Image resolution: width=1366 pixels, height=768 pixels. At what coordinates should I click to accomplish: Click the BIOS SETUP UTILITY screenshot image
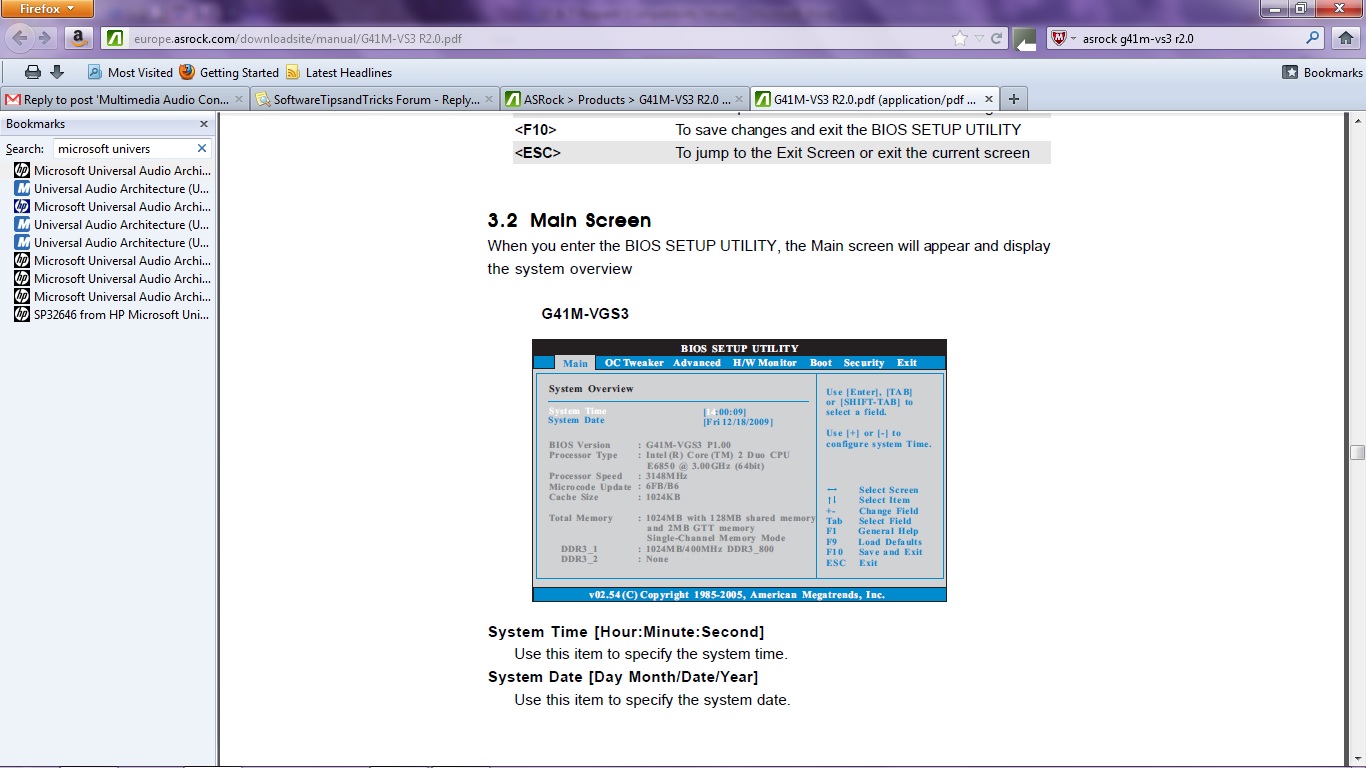(739, 470)
